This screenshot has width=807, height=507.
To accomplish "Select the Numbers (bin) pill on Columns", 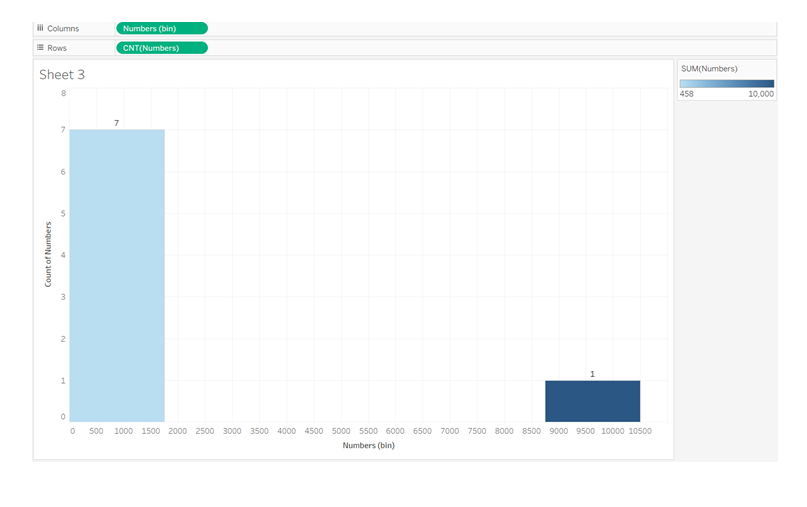I will click(161, 28).
